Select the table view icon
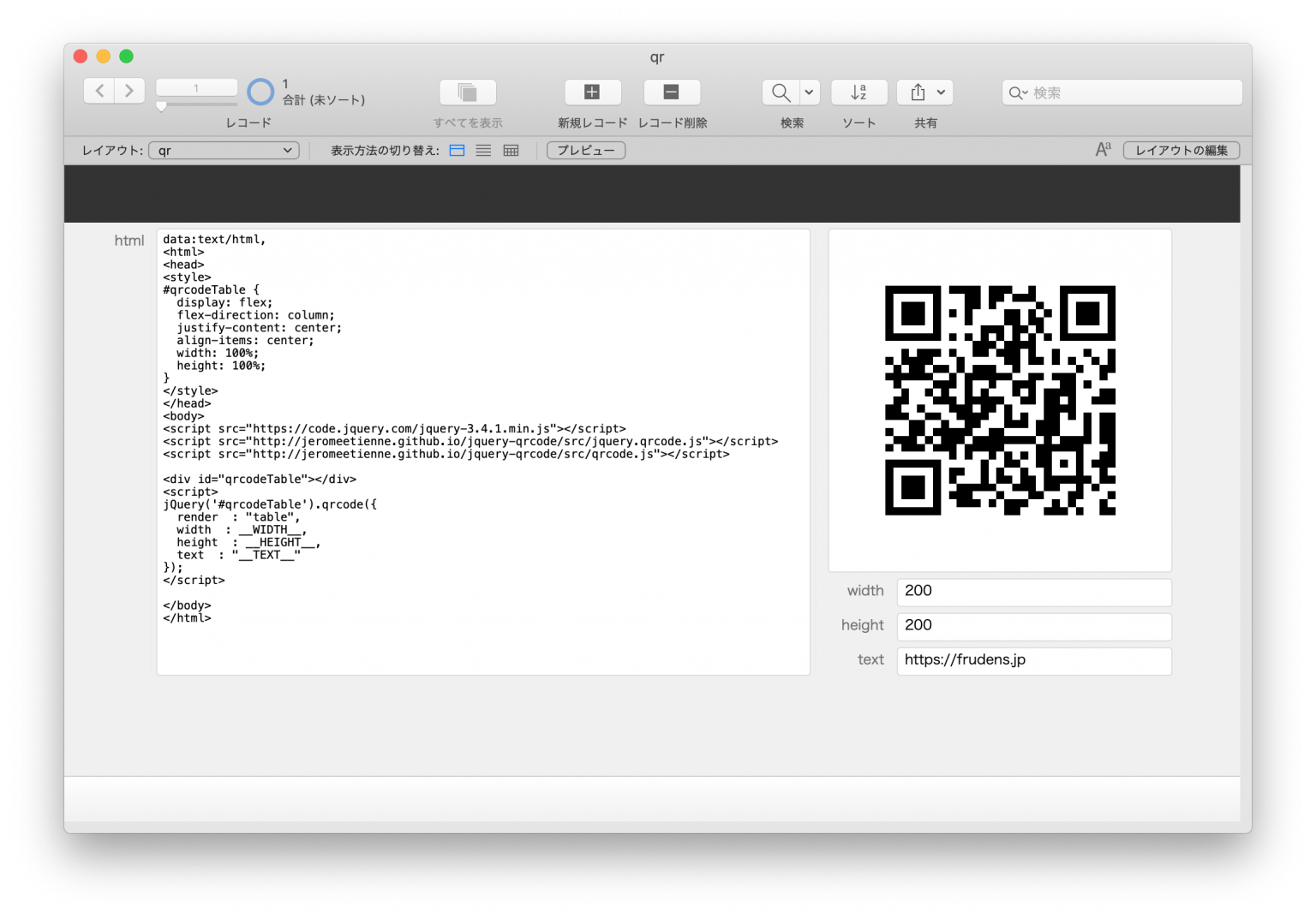 coord(510,150)
